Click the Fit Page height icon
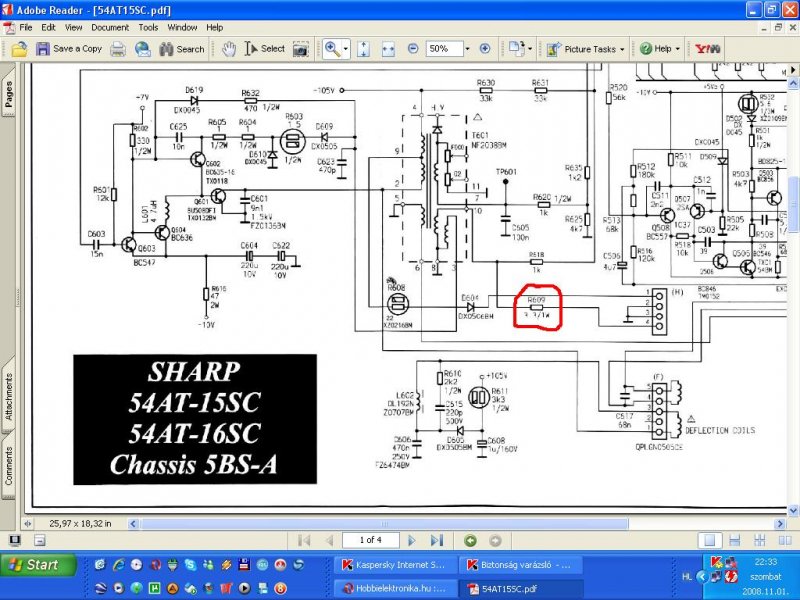800x600 pixels. pyautogui.click(x=363, y=49)
